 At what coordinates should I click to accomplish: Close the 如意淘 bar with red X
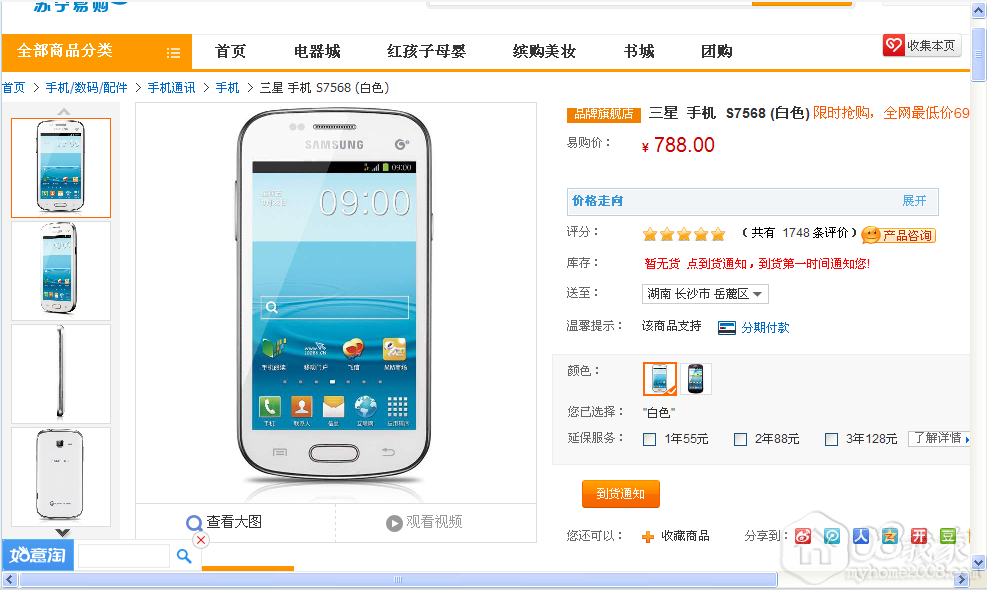click(x=201, y=540)
